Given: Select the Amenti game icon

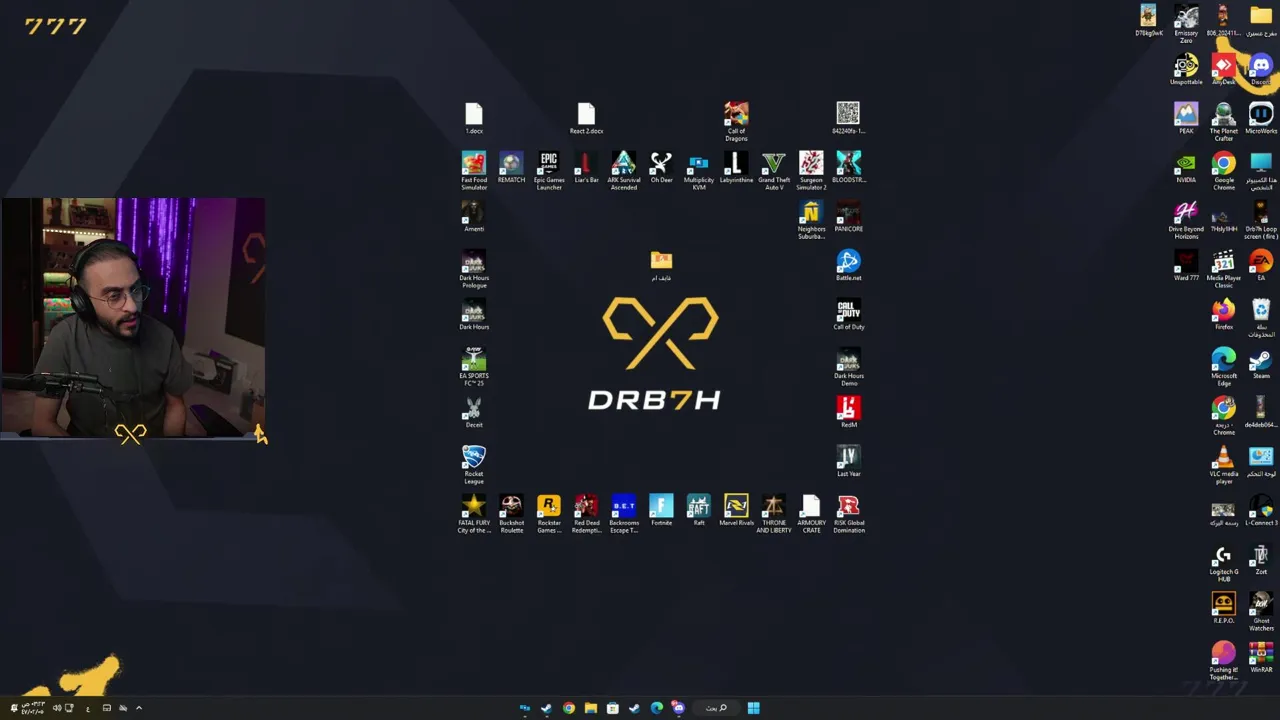Looking at the screenshot, I should [474, 216].
